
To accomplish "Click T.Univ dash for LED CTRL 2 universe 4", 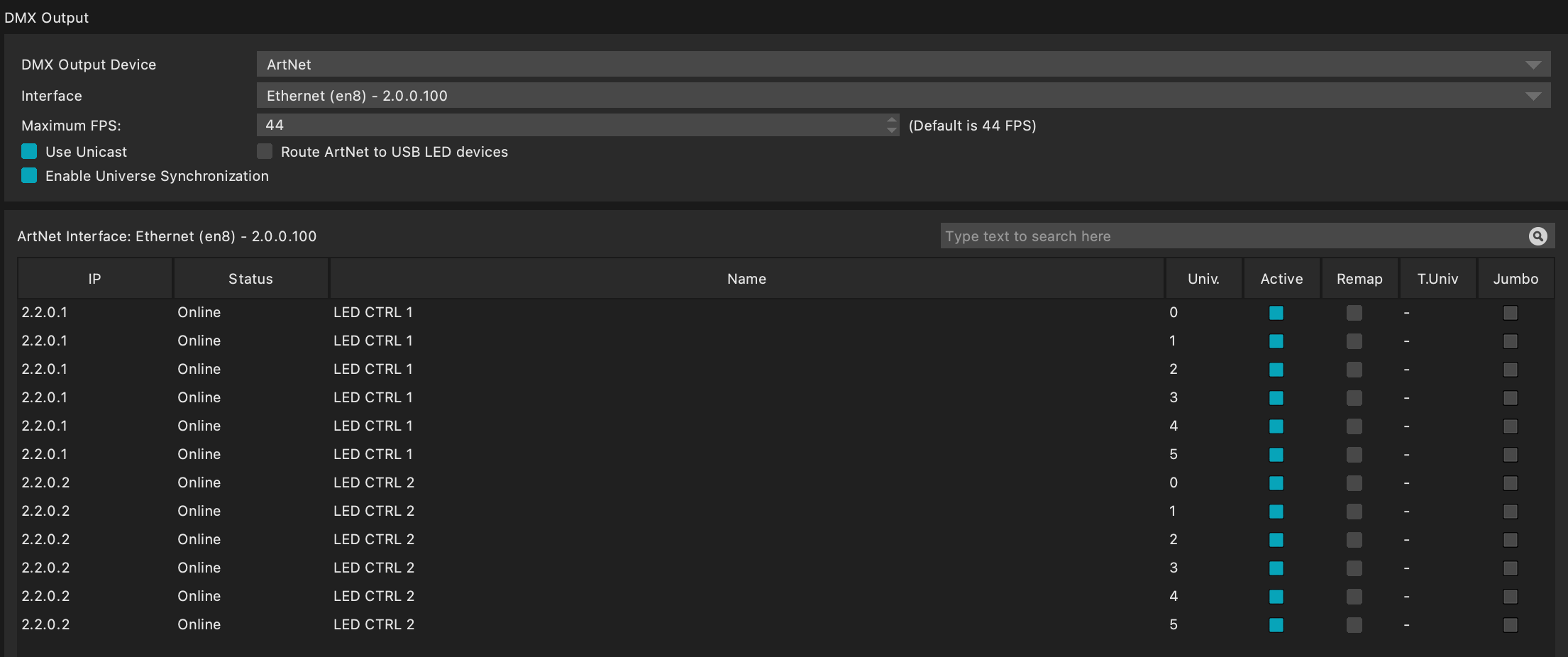I will point(1406,597).
